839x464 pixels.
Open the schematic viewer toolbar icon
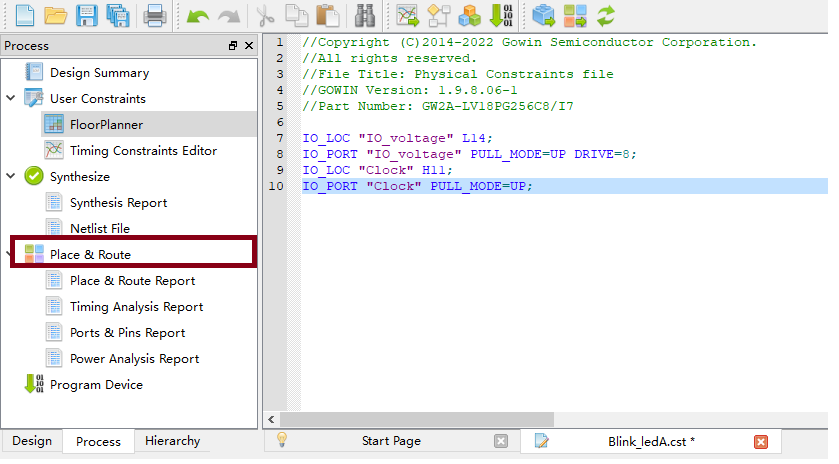(439, 16)
